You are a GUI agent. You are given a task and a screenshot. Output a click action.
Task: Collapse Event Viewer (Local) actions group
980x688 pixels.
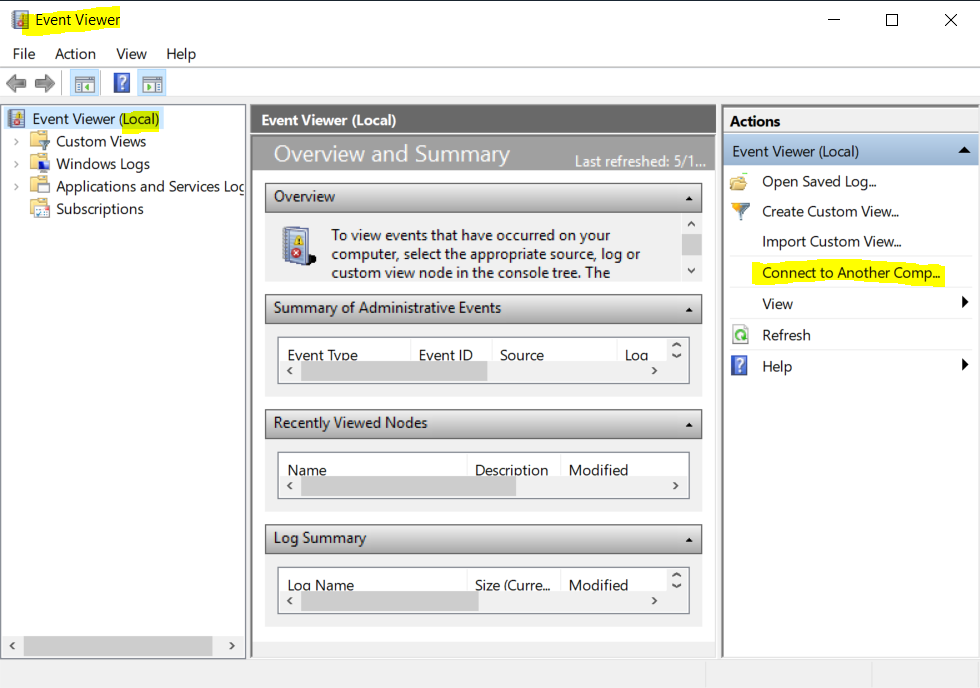click(964, 151)
